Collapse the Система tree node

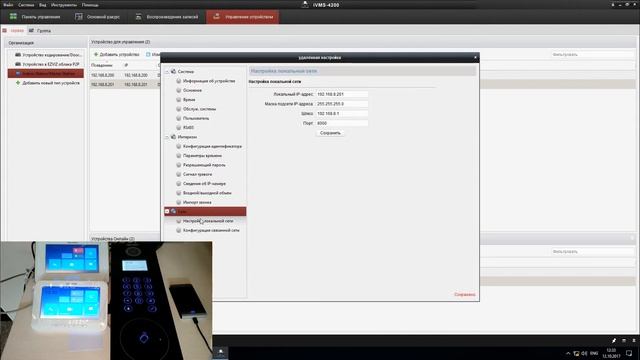click(167, 71)
